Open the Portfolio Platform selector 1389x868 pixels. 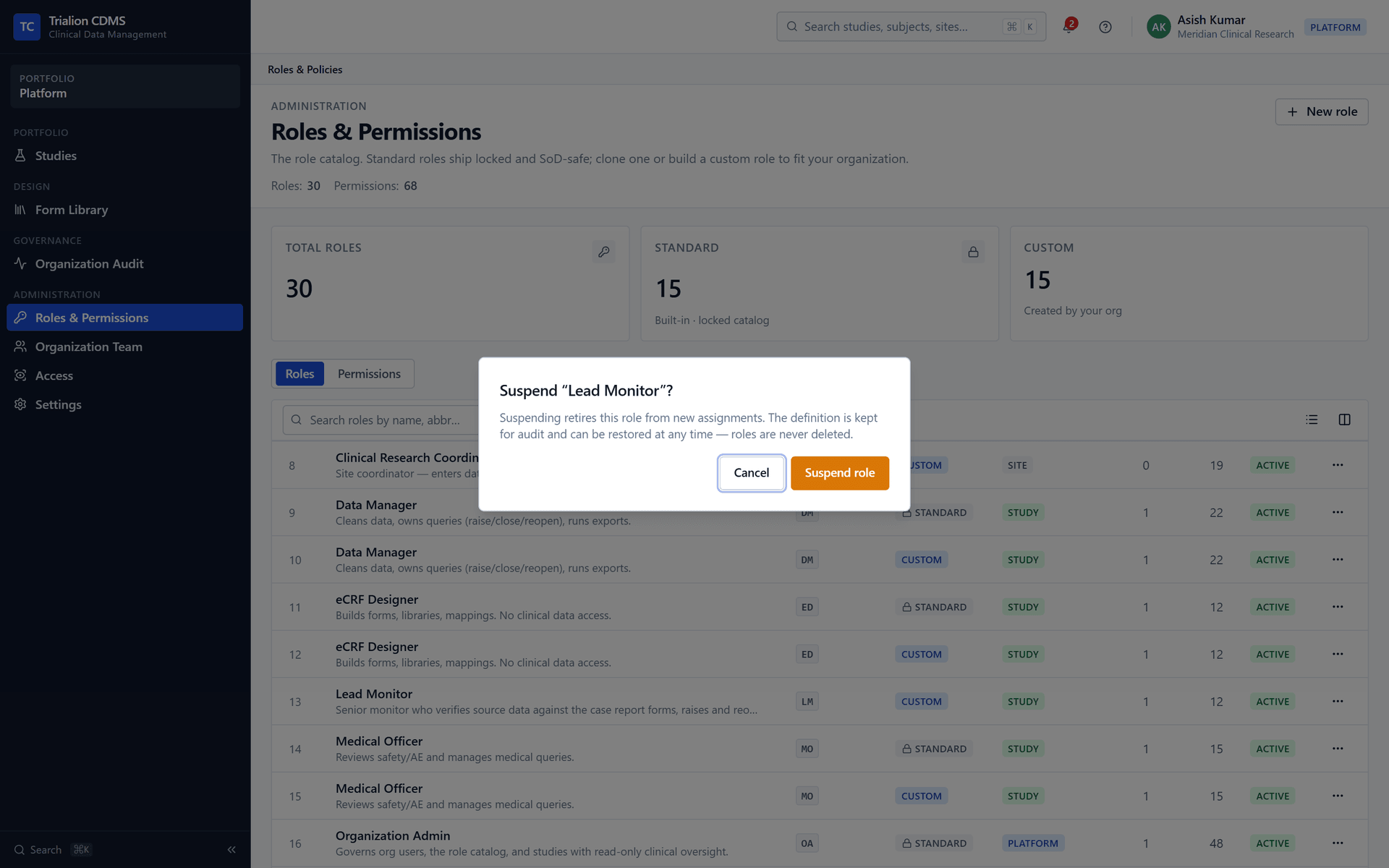(x=124, y=86)
